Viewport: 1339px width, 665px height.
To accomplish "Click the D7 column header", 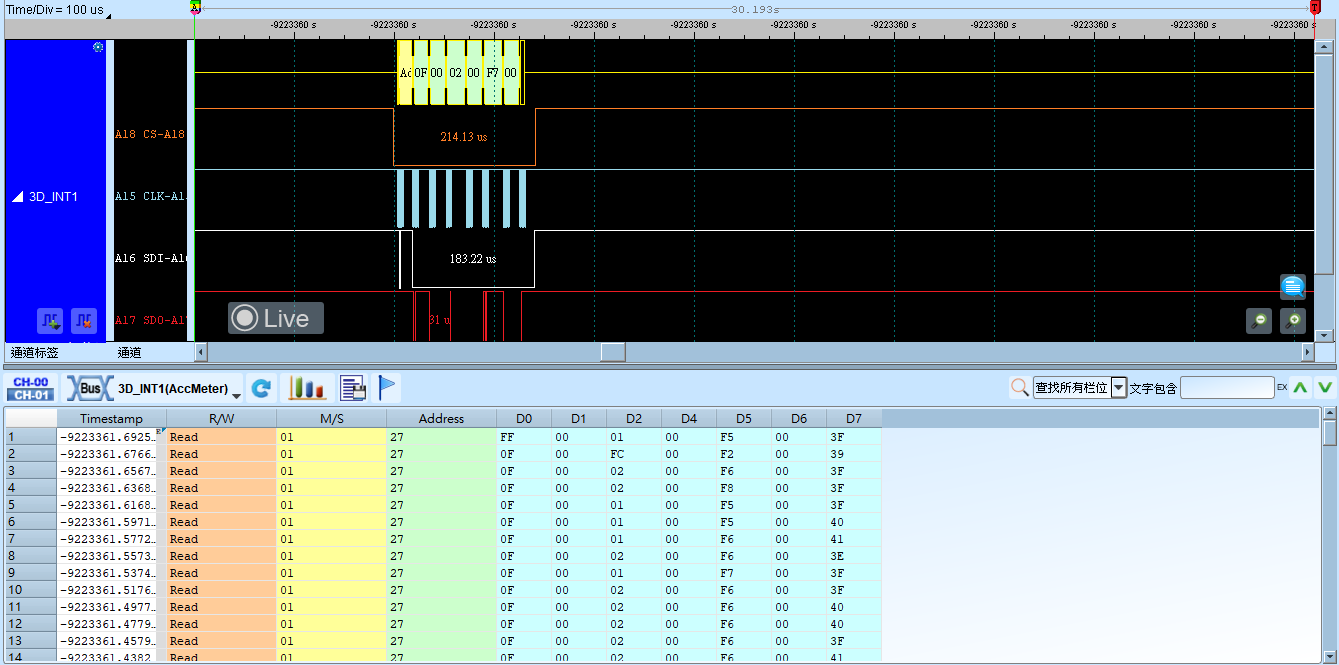I will [854, 418].
